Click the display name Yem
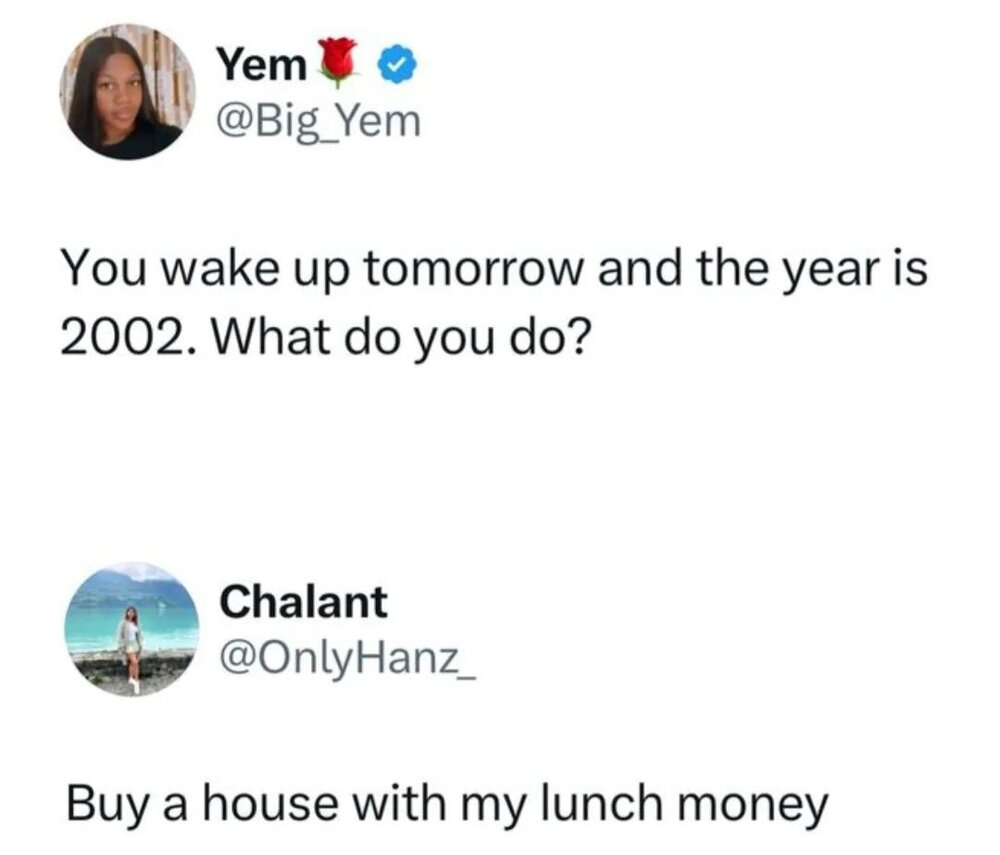This screenshot has height=855, width=1000. pyautogui.click(x=262, y=66)
